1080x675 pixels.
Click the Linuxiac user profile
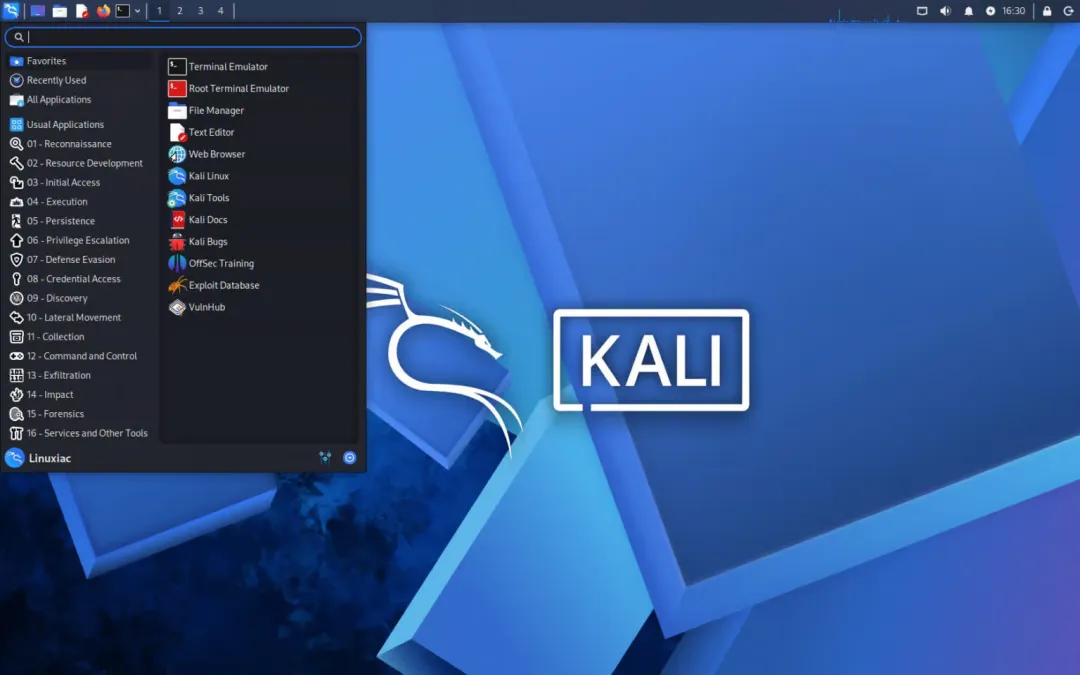[x=39, y=458]
